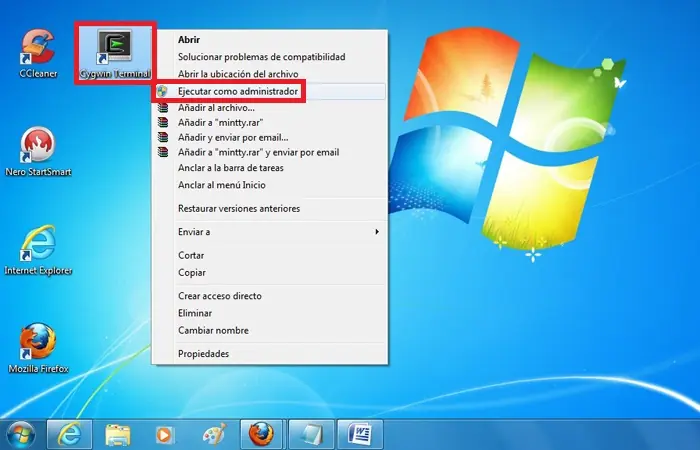
Task: Choose 'Ejecutar como administrador'
Action: [x=270, y=91]
